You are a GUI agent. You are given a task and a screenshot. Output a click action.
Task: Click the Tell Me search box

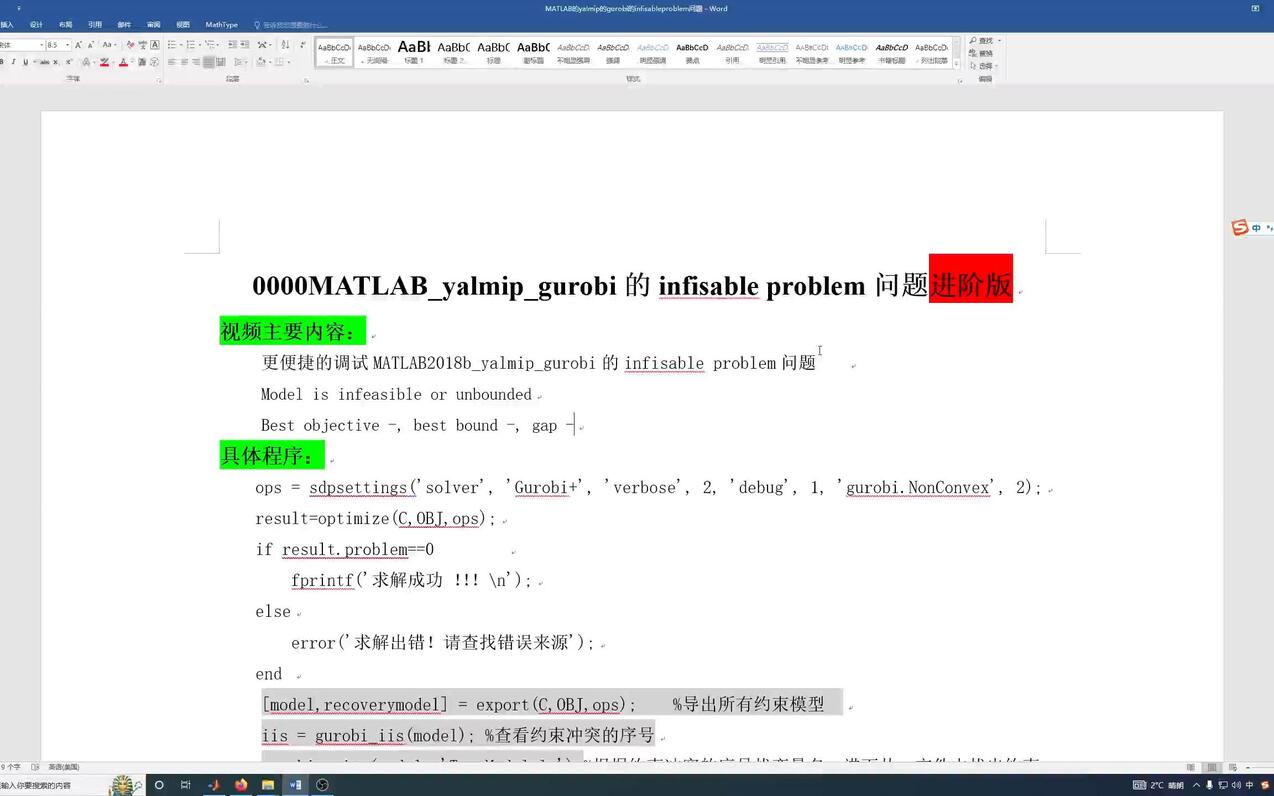tap(292, 24)
